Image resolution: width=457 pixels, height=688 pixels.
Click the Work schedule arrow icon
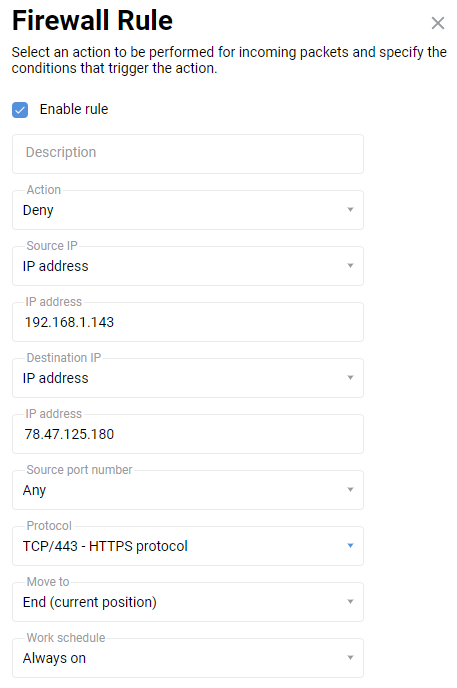[x=350, y=658]
